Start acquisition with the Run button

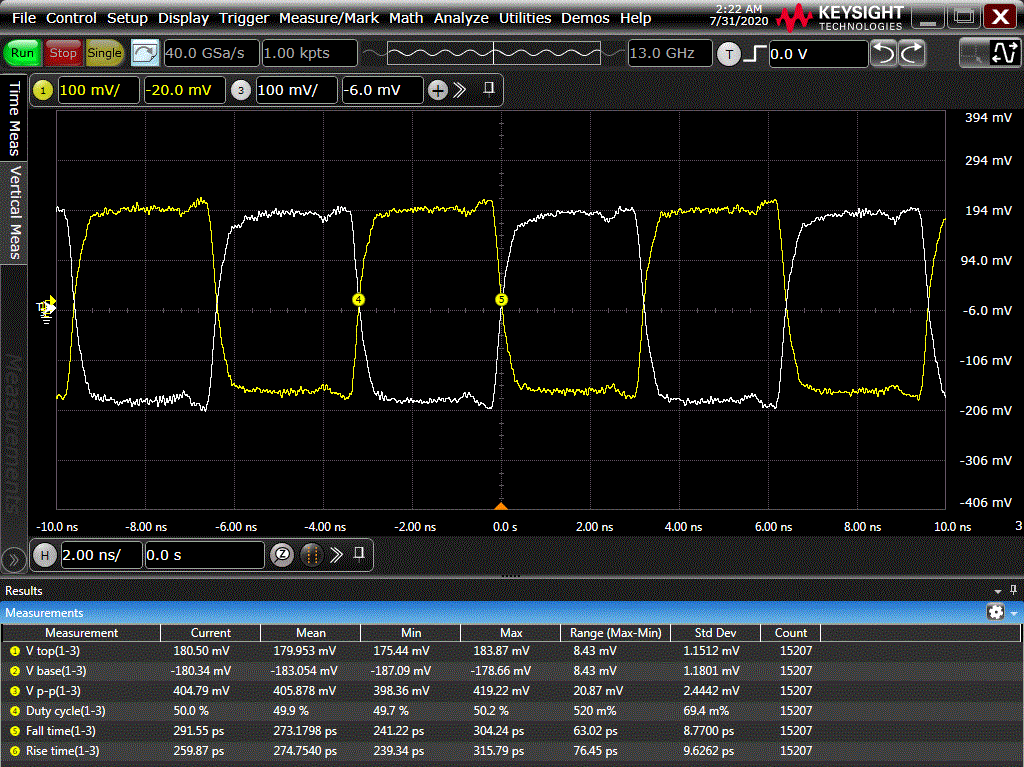[22, 53]
